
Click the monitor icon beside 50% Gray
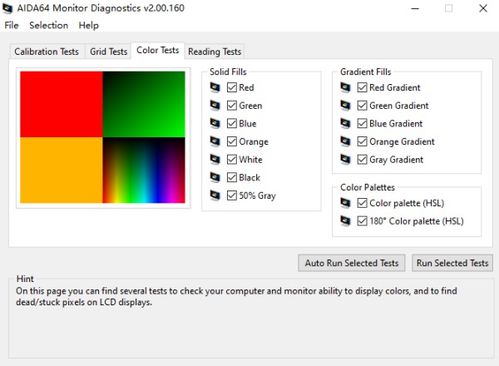pyautogui.click(x=215, y=195)
